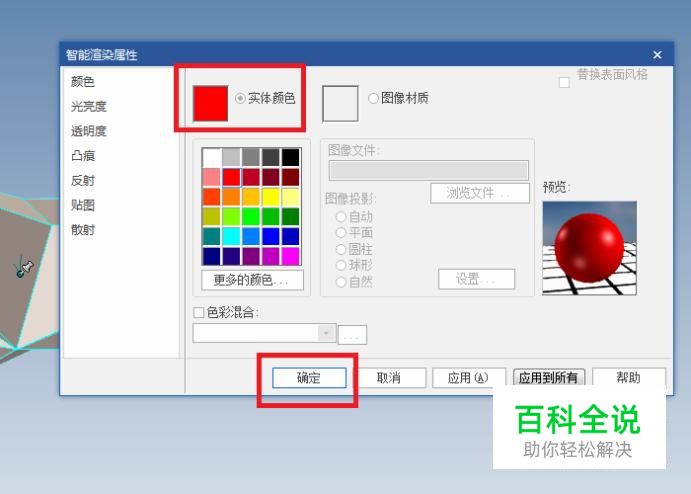This screenshot has width=691, height=494.
Task: Choose 自动 image projection option
Action: click(x=341, y=216)
